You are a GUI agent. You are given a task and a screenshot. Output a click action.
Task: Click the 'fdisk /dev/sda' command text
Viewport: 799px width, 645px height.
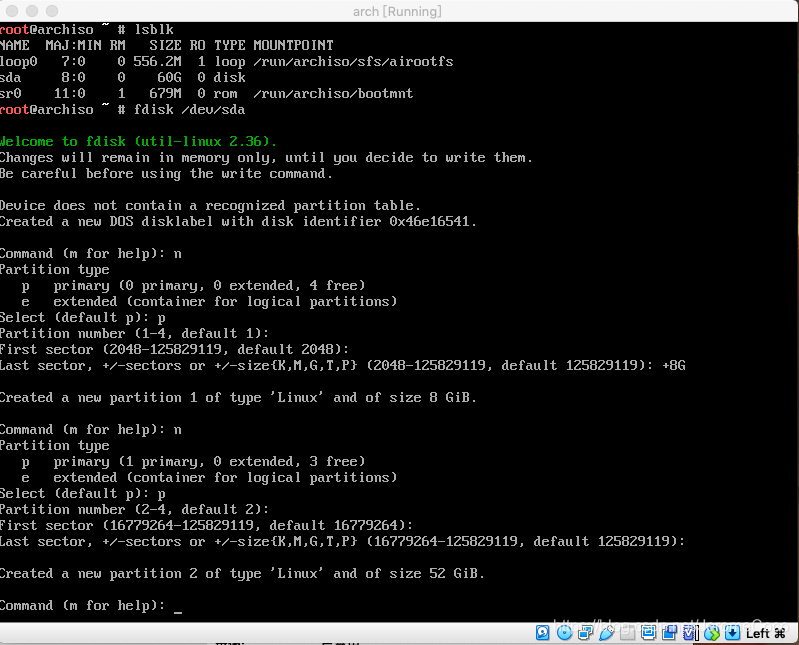[x=189, y=110]
